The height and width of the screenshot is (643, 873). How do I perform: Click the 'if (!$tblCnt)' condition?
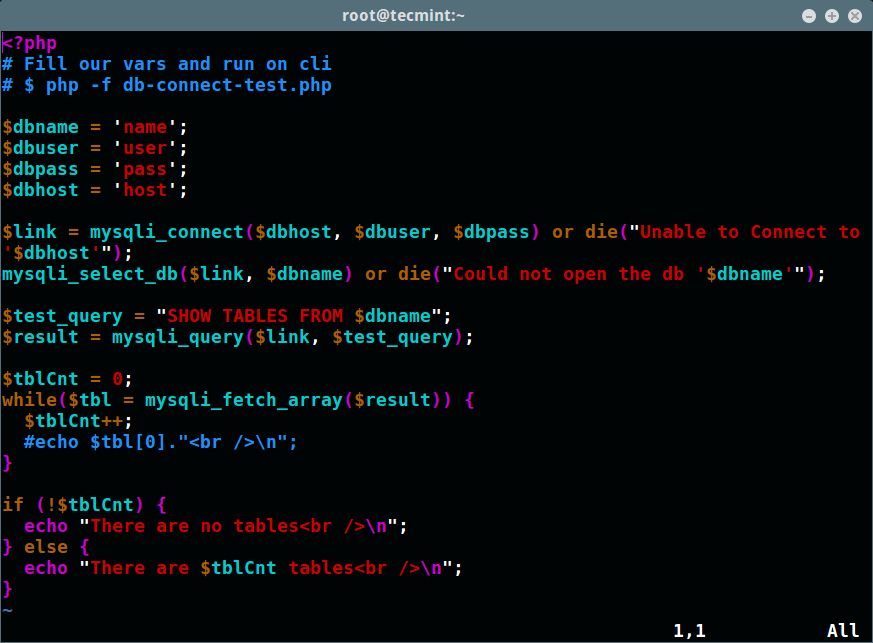73,505
